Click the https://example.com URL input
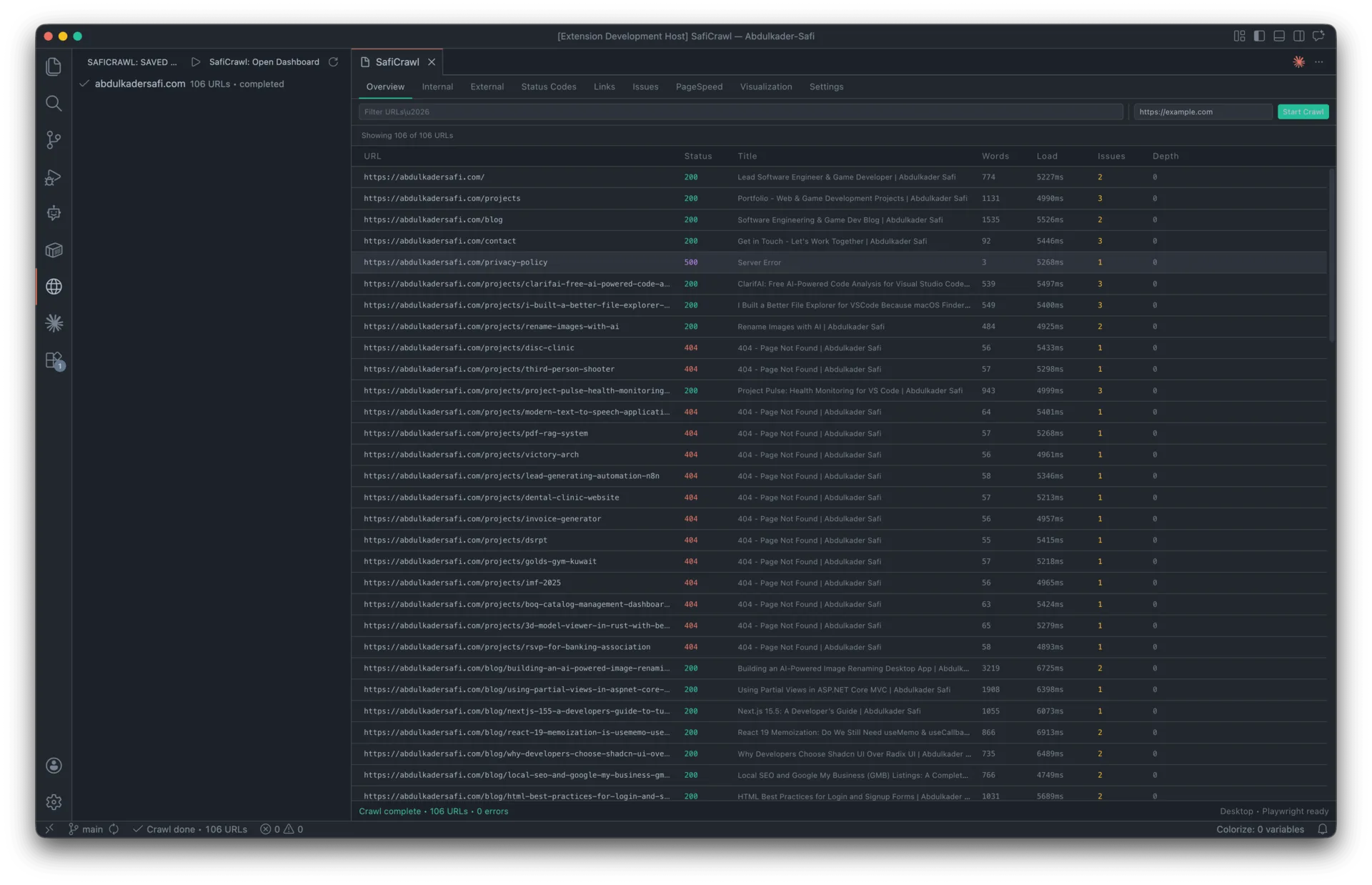 coord(1202,112)
